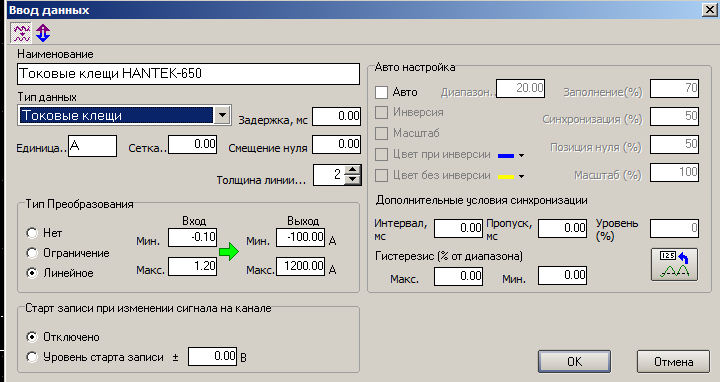Click the Смещение нуля input field

[x=336, y=145]
